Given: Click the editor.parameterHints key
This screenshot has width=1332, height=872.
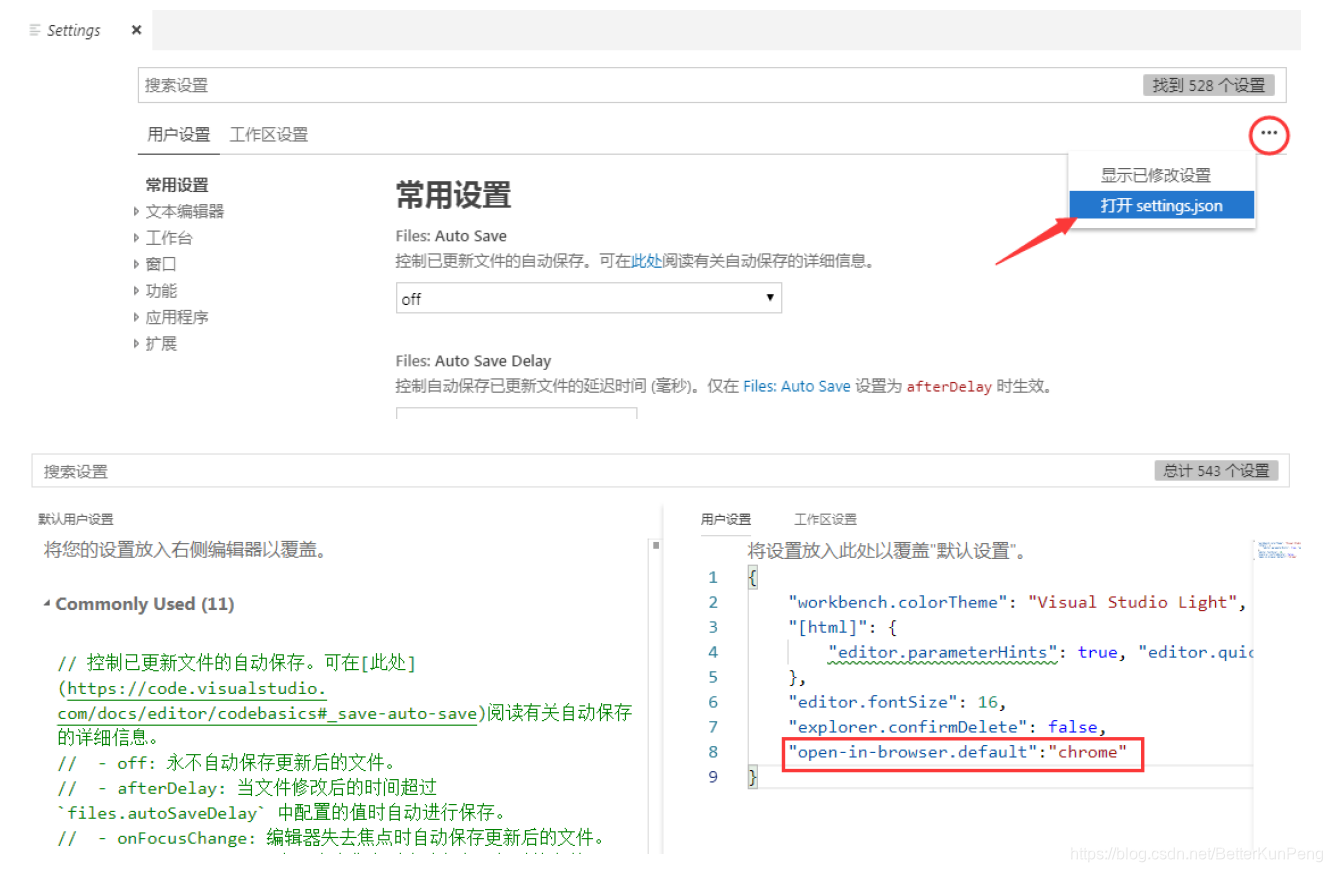Looking at the screenshot, I should coord(942,652).
